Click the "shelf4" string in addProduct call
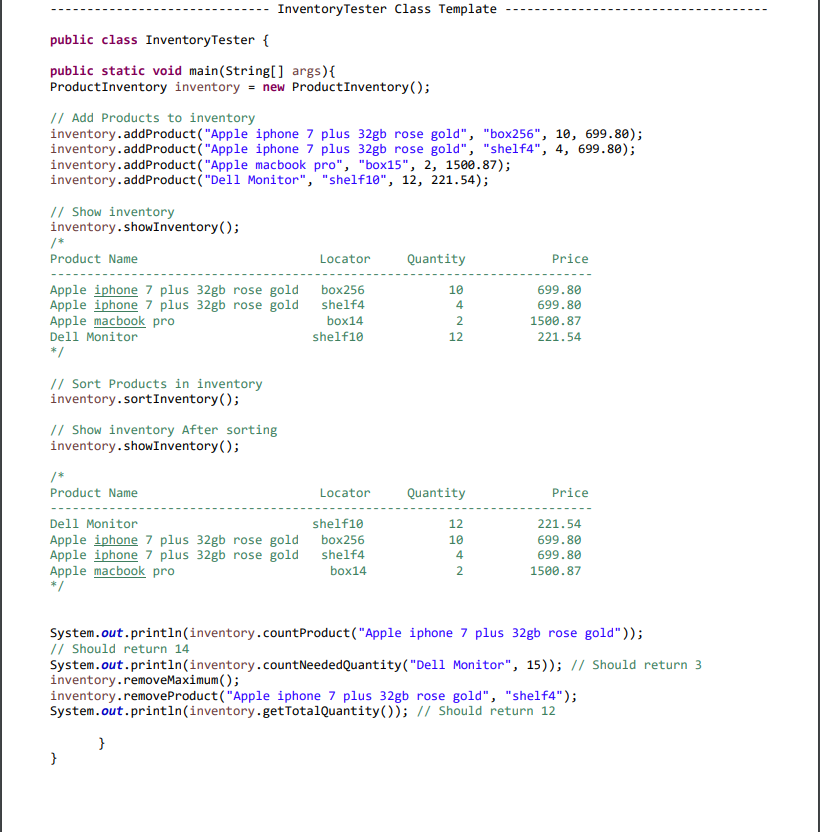Screen dimensions: 820x832 [x=512, y=149]
